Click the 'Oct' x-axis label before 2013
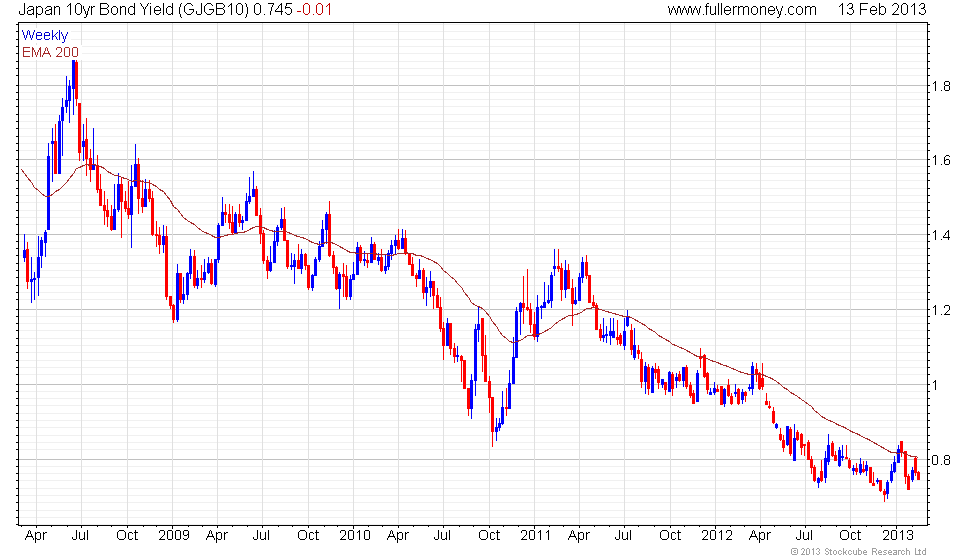Viewport: 980px width, 560px height. pos(850,536)
